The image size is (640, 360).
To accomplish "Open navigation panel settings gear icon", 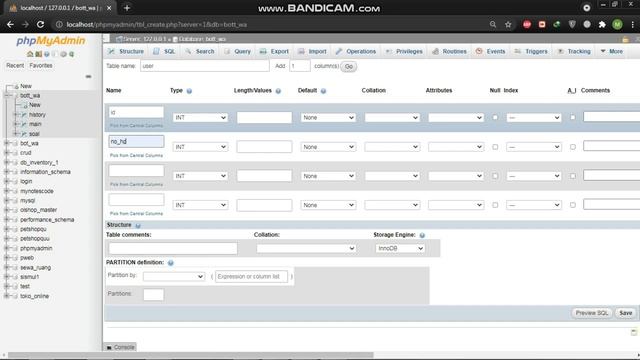I will (63, 54).
